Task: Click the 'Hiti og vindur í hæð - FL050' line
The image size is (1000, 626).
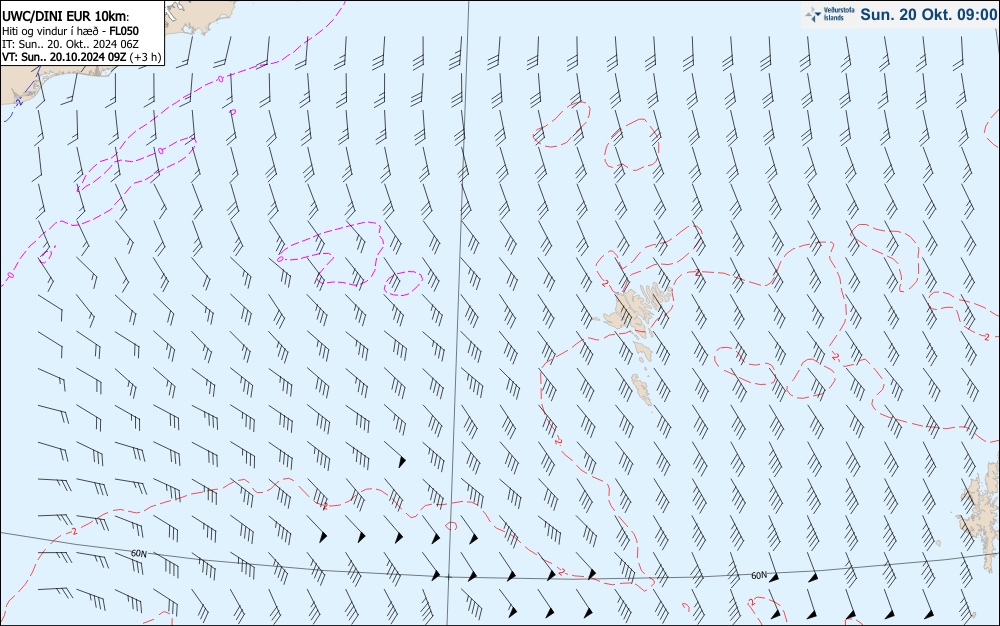Action: pyautogui.click(x=70, y=31)
